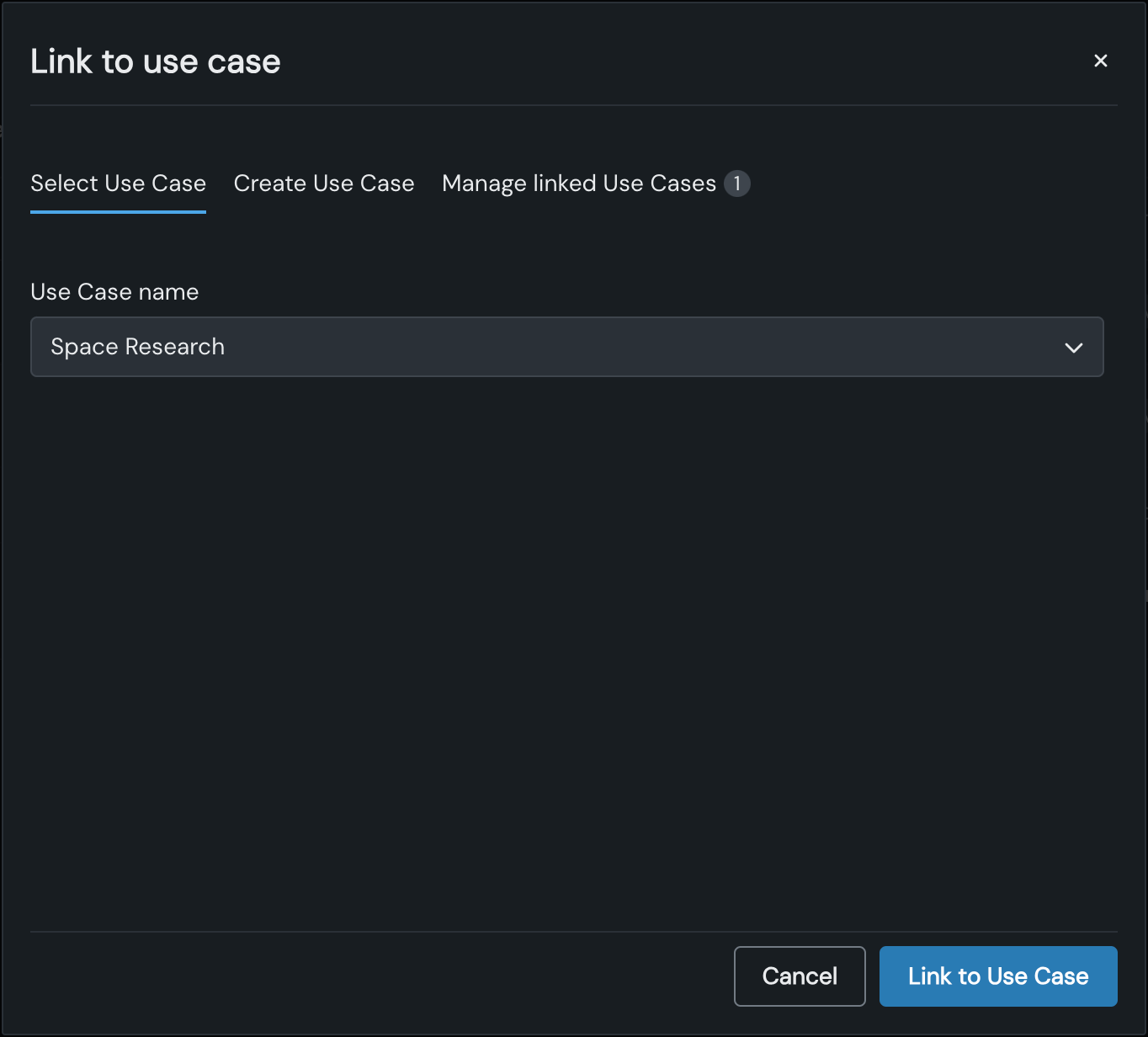This screenshot has height=1037, width=1148.
Task: Confirm linking with the blue button
Action: tap(997, 976)
